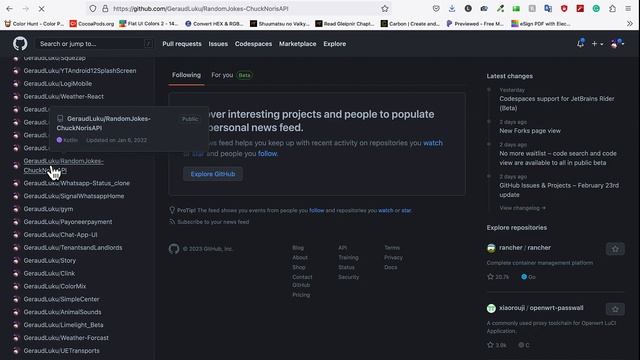
Task: Open GeraudLuku/Weather-React repository
Action: coord(63,97)
